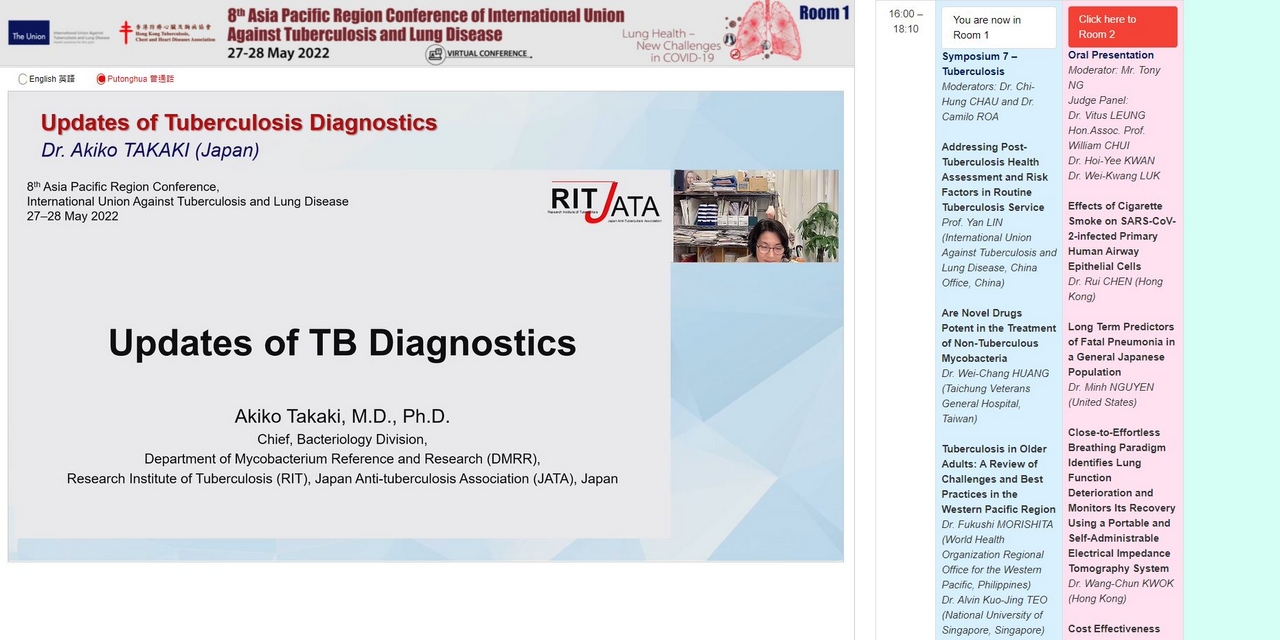
Task: Select the 'Close-to-Effortless Breathing Paradigm' talk title
Action: (x=1121, y=500)
